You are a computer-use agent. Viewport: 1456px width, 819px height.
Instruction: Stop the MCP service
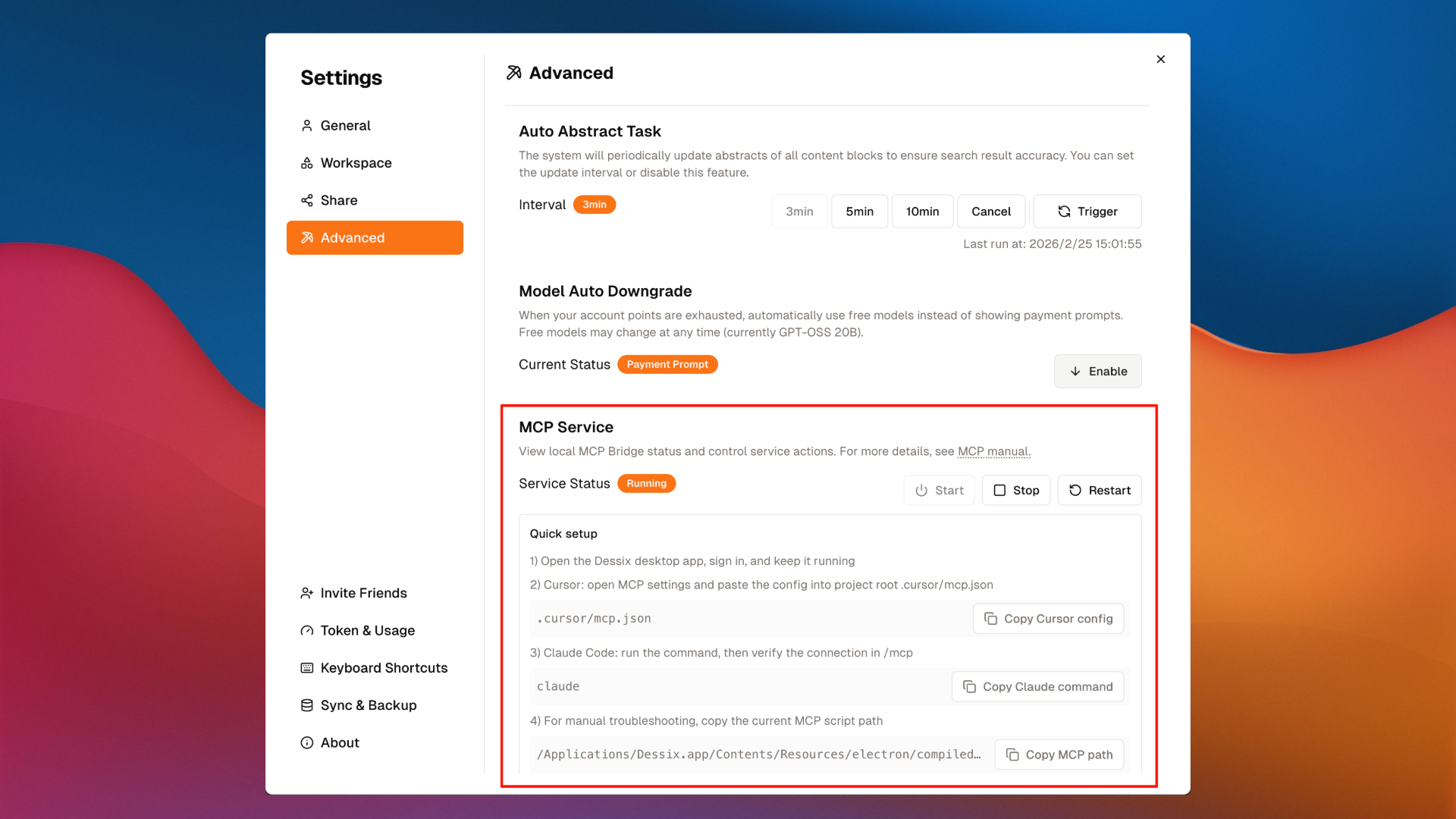[x=1015, y=490]
